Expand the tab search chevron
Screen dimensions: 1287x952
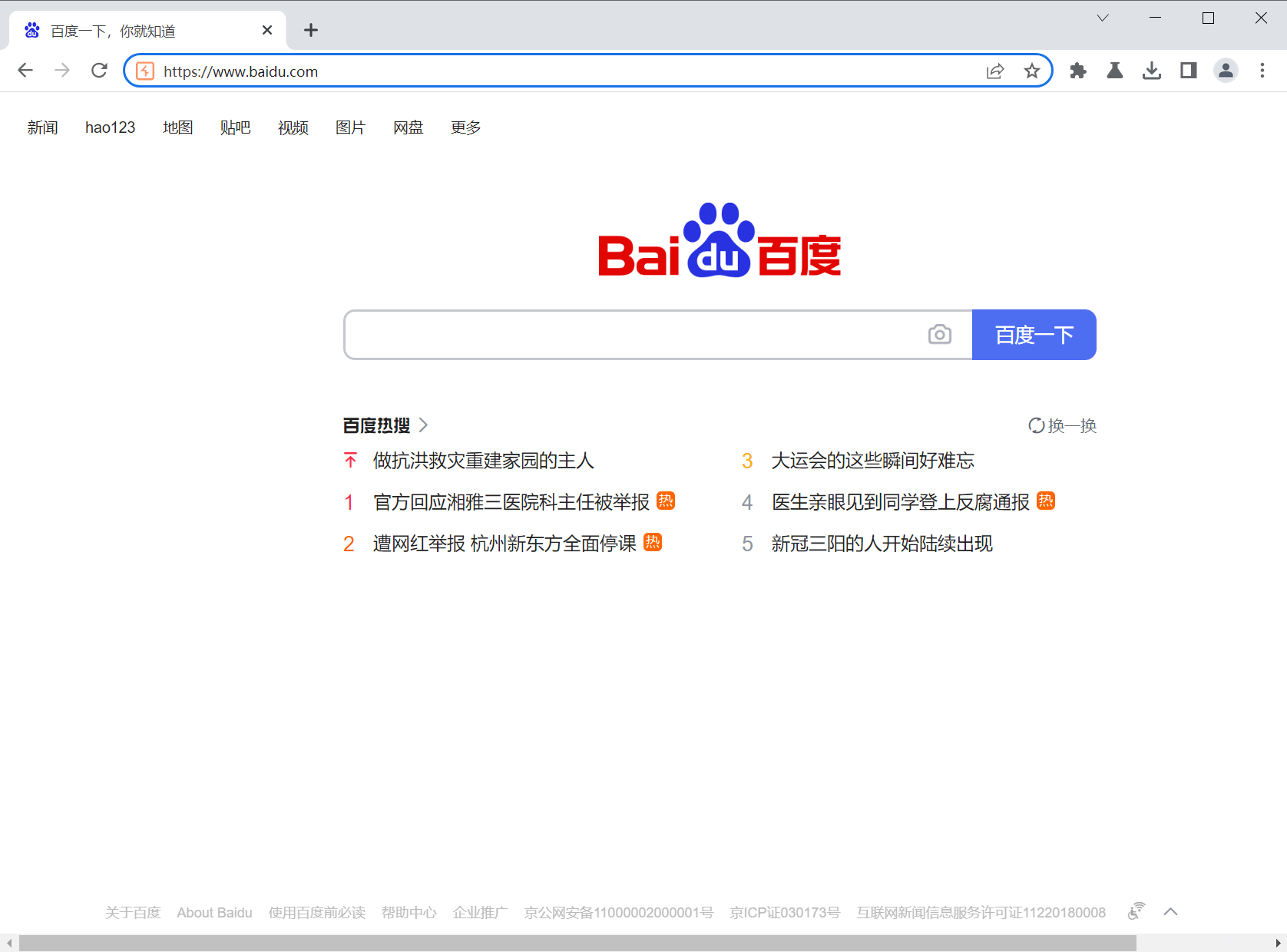pyautogui.click(x=1102, y=18)
